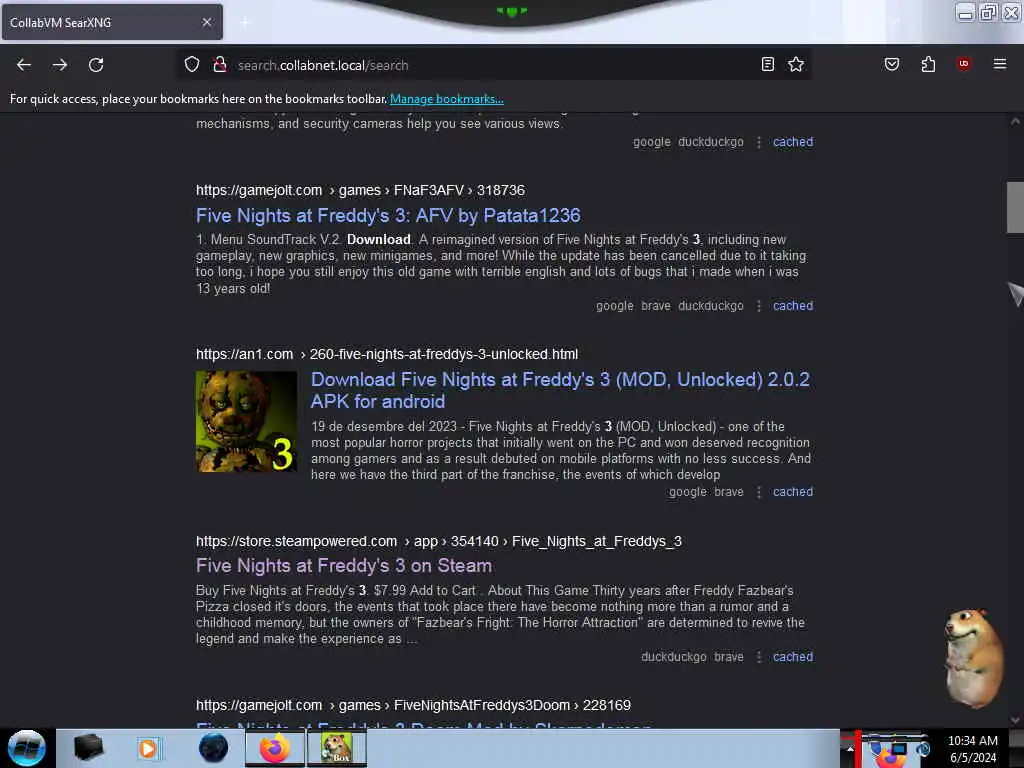The width and height of the screenshot is (1024, 768).
Task: Open cached link for an1.com result
Action: click(x=793, y=492)
